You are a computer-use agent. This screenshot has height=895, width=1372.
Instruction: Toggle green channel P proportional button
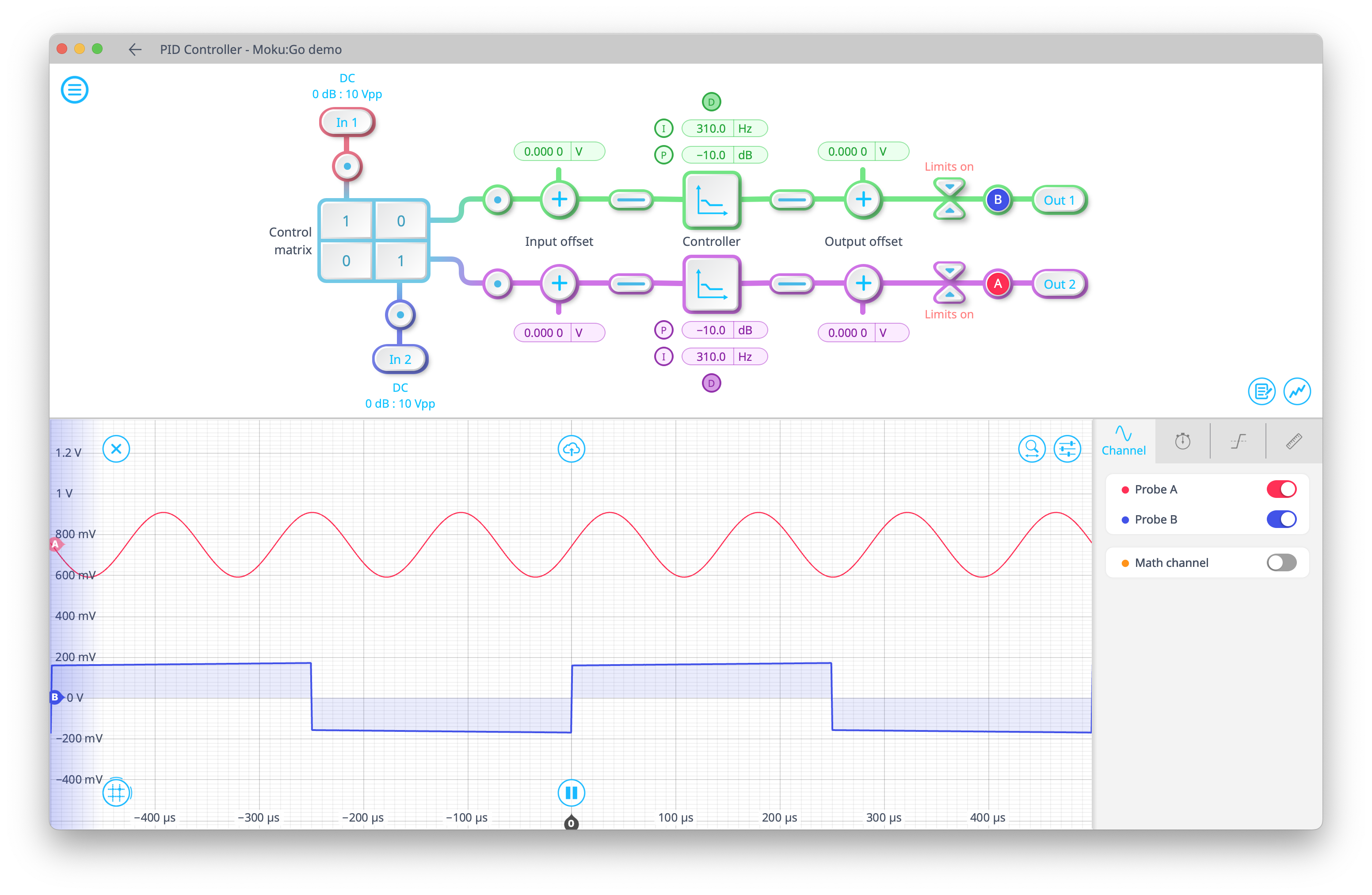pyautogui.click(x=663, y=155)
